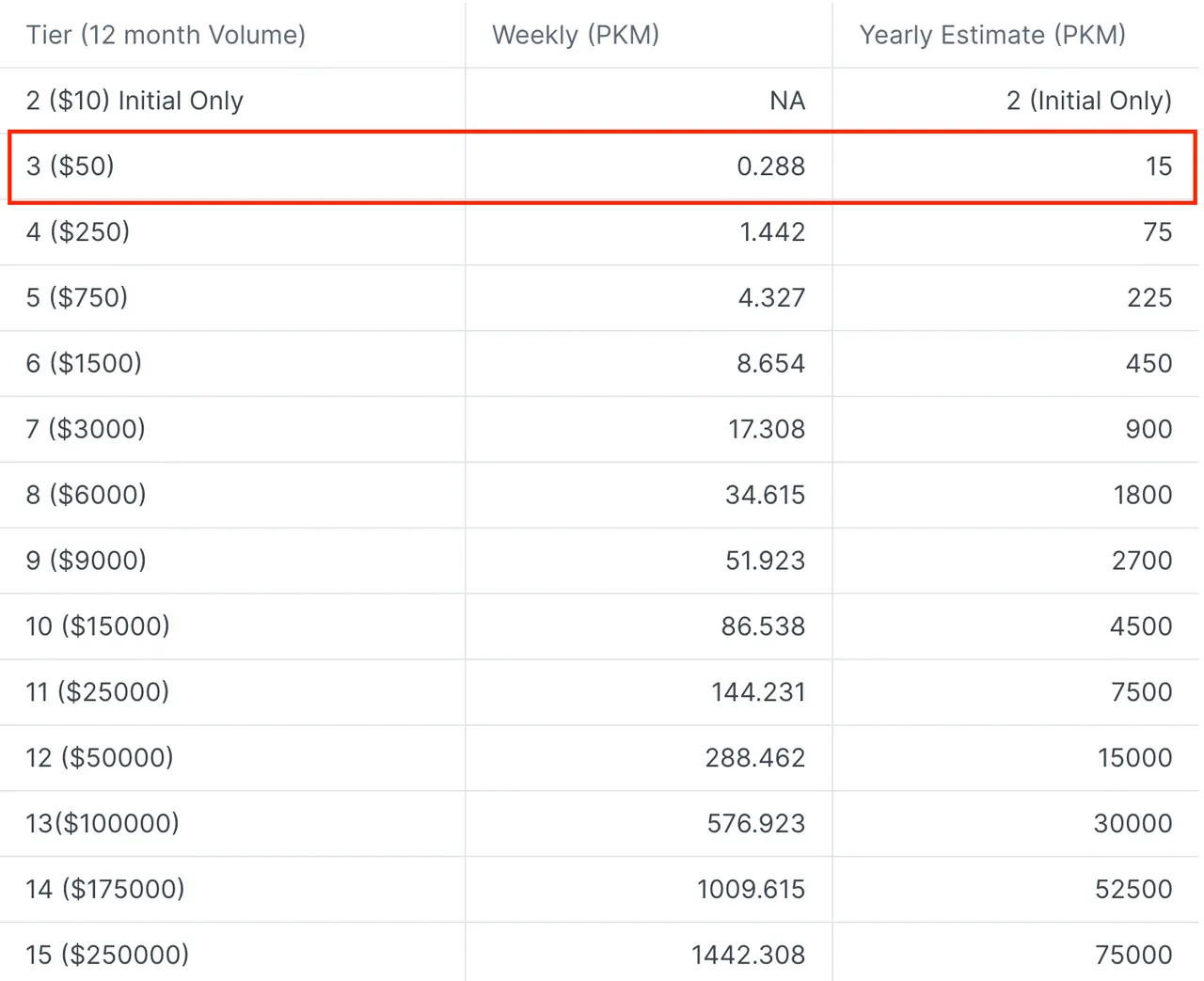Select the weekly value 576.923
The image size is (1204, 981).
(756, 824)
